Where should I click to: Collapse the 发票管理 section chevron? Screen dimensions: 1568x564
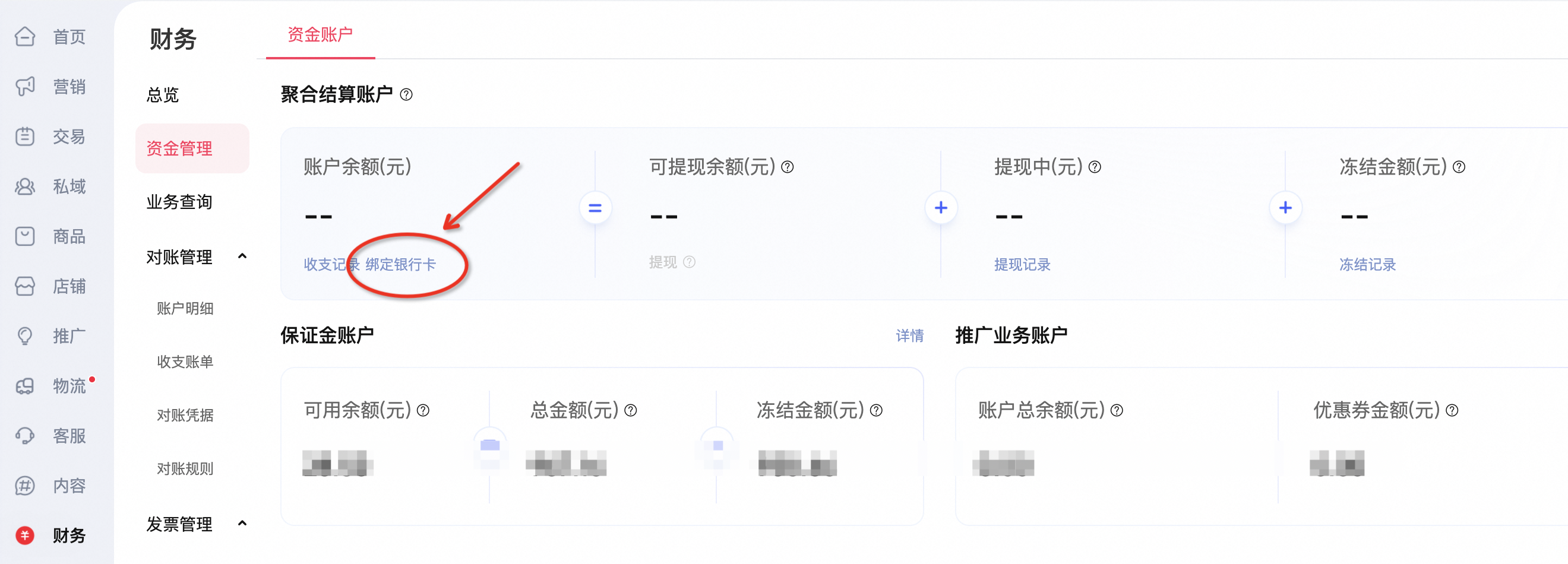(x=242, y=524)
